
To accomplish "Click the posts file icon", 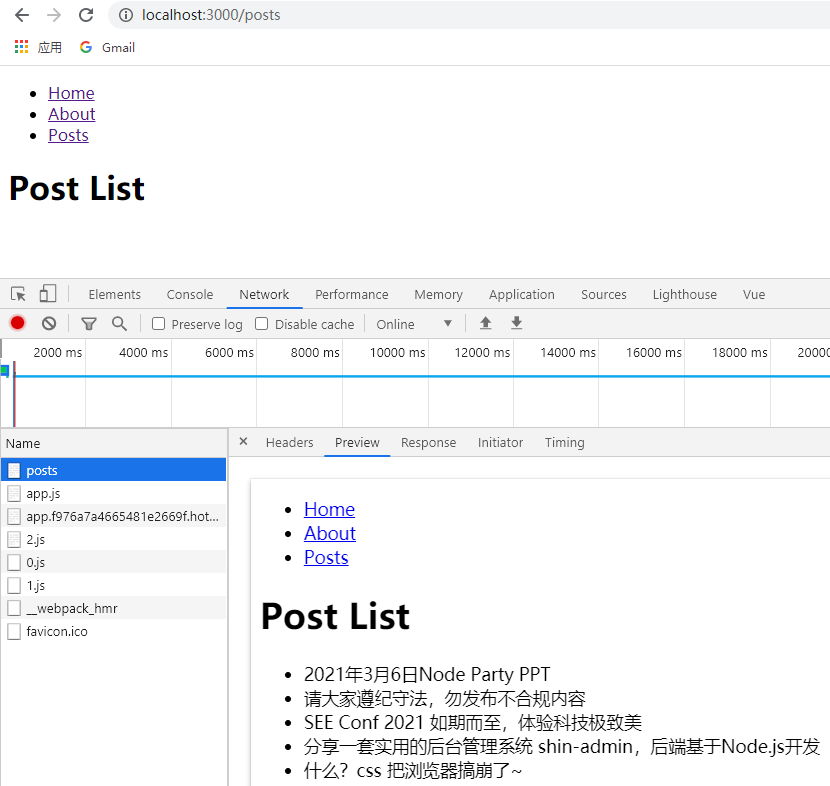I will [14, 471].
